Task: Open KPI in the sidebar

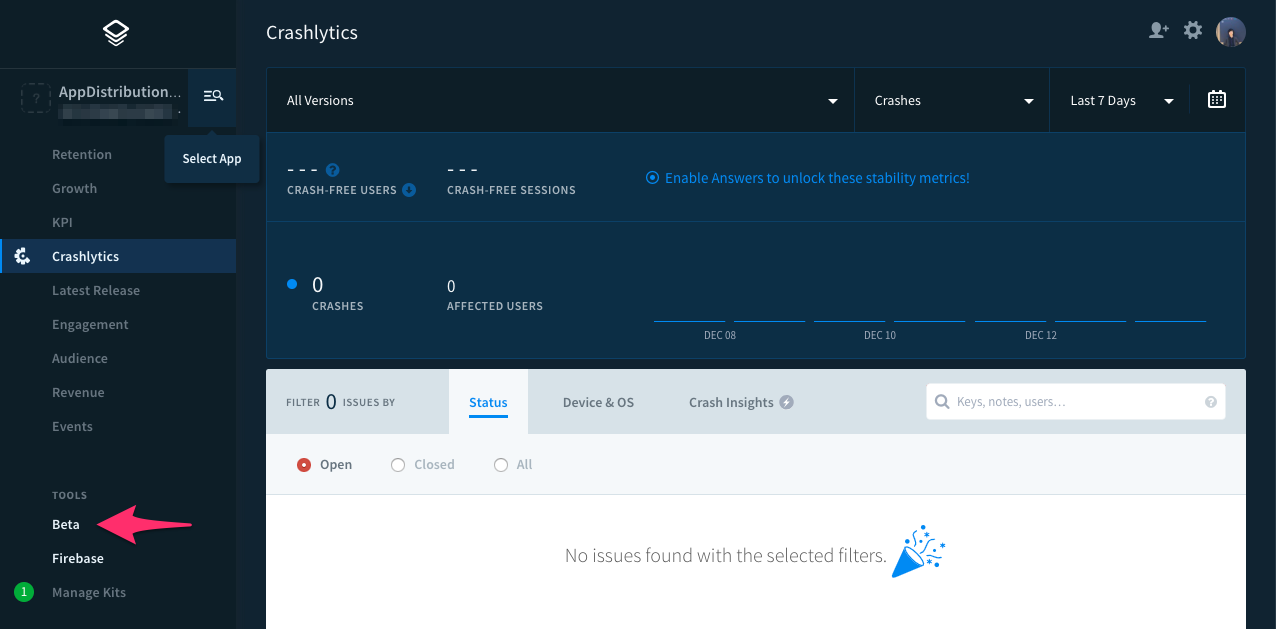Action: (x=62, y=222)
